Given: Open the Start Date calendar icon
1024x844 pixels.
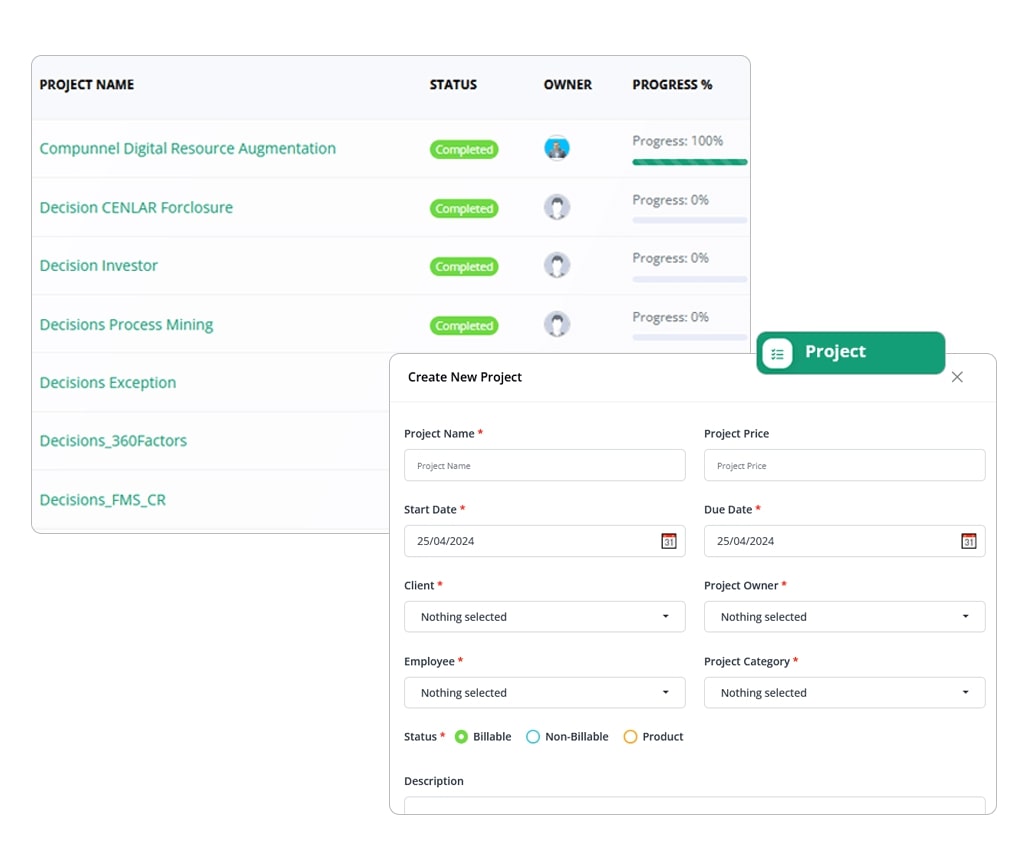Looking at the screenshot, I should (669, 541).
